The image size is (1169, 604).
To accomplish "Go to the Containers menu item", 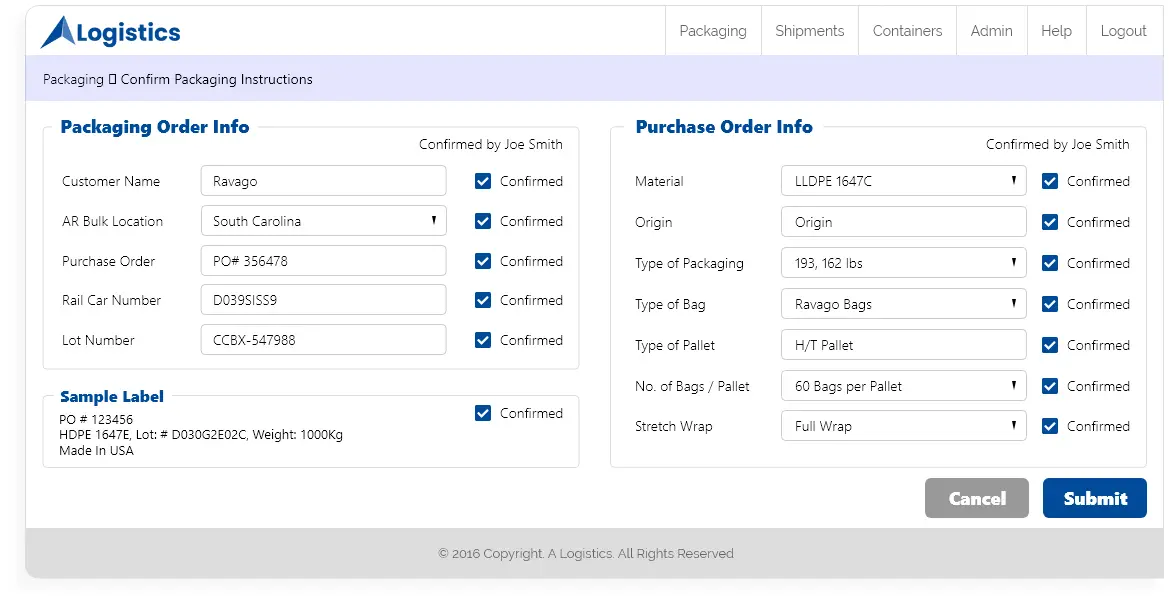I will 907,31.
